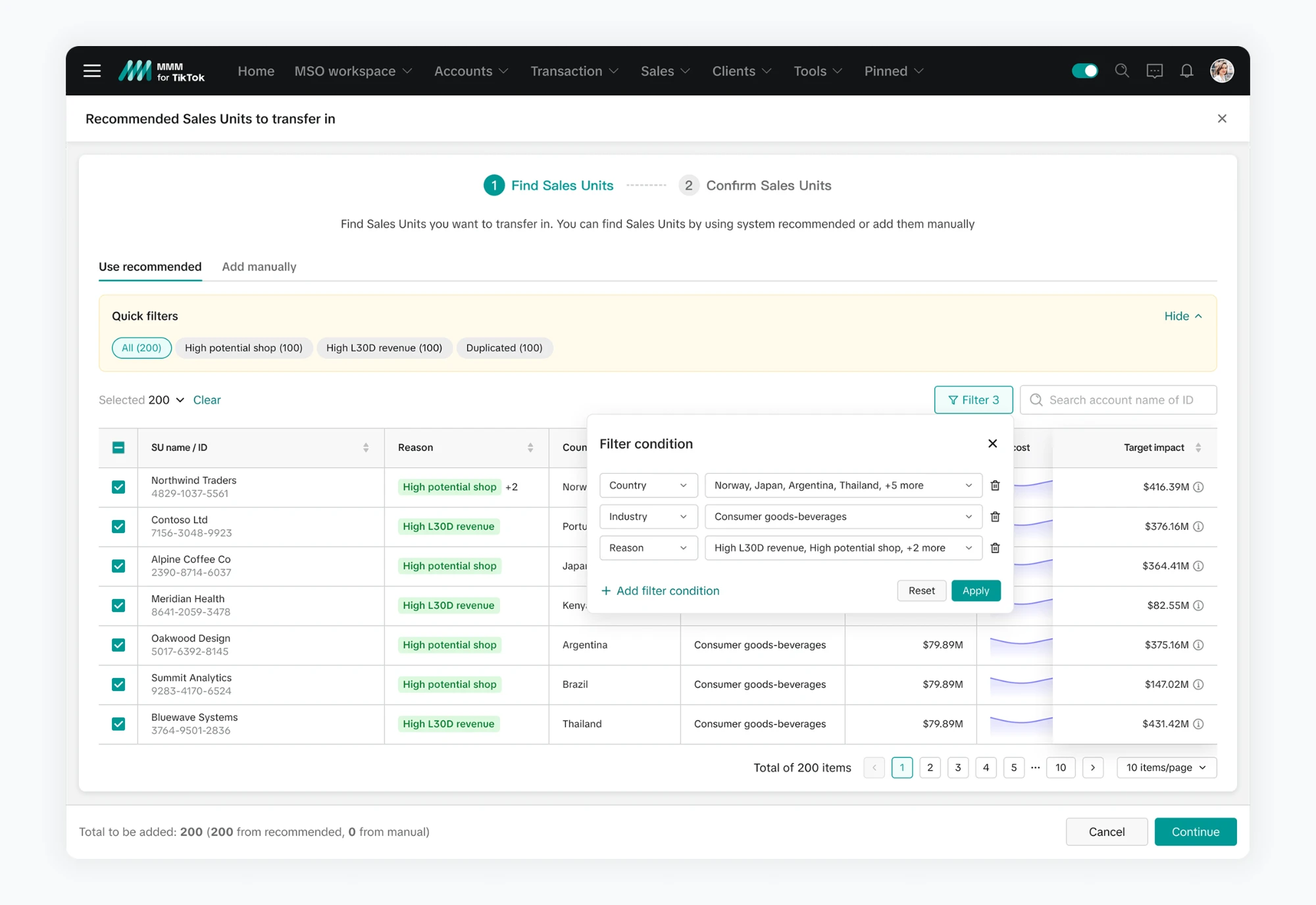1316x905 pixels.
Task: Uncheck Alpine Coffee Co row
Action: (x=118, y=566)
